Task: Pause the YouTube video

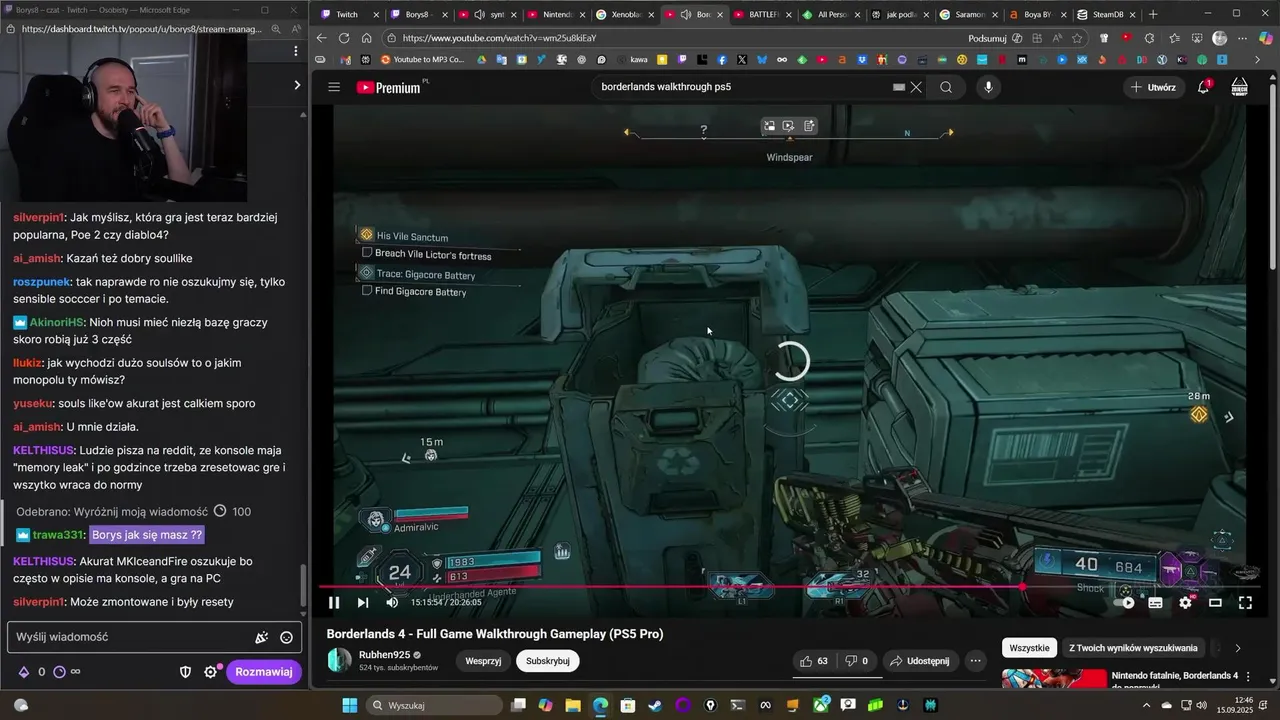Action: tap(334, 602)
